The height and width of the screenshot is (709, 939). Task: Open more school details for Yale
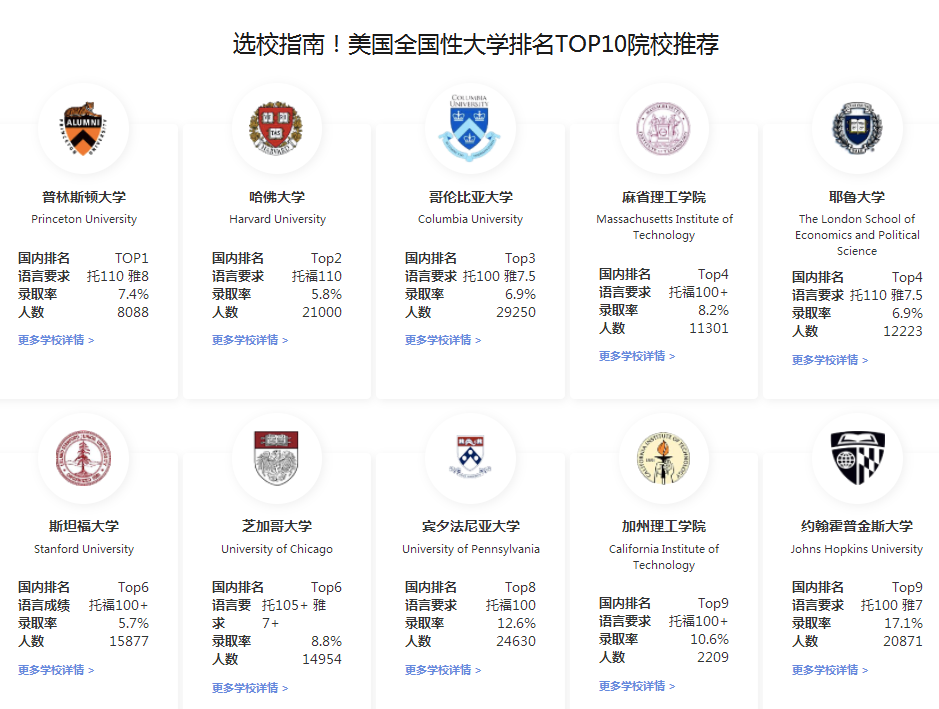pyautogui.click(x=829, y=360)
